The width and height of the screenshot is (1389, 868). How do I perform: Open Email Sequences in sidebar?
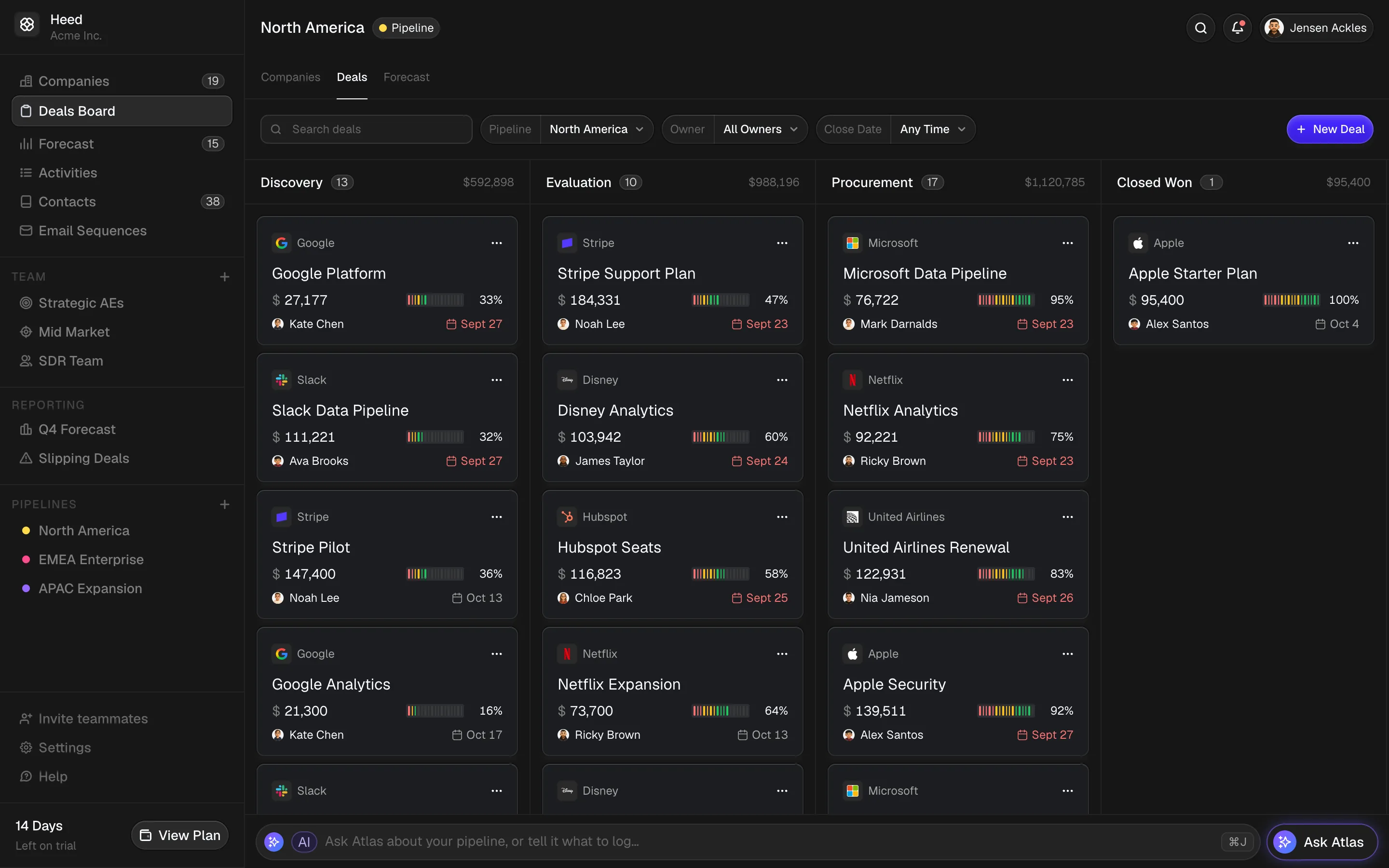(122, 230)
